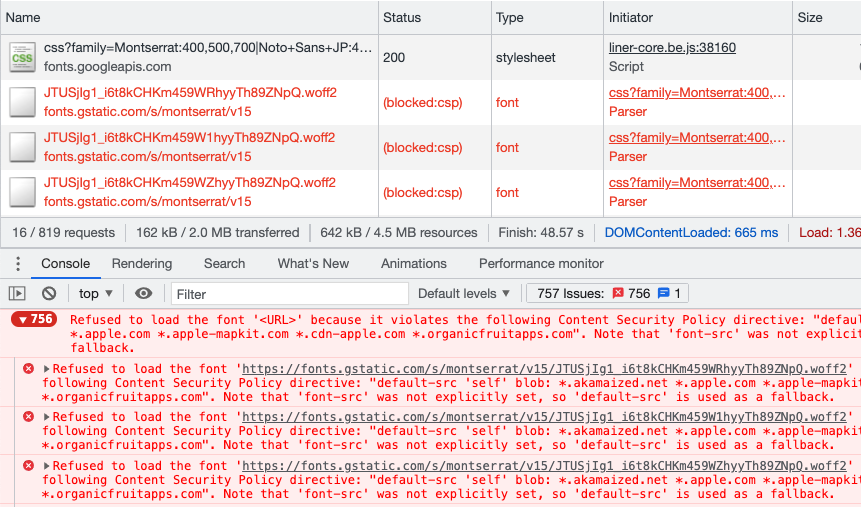Viewport: 861px width, 507px height.
Task: Open the Default levels dropdown
Action: (464, 294)
